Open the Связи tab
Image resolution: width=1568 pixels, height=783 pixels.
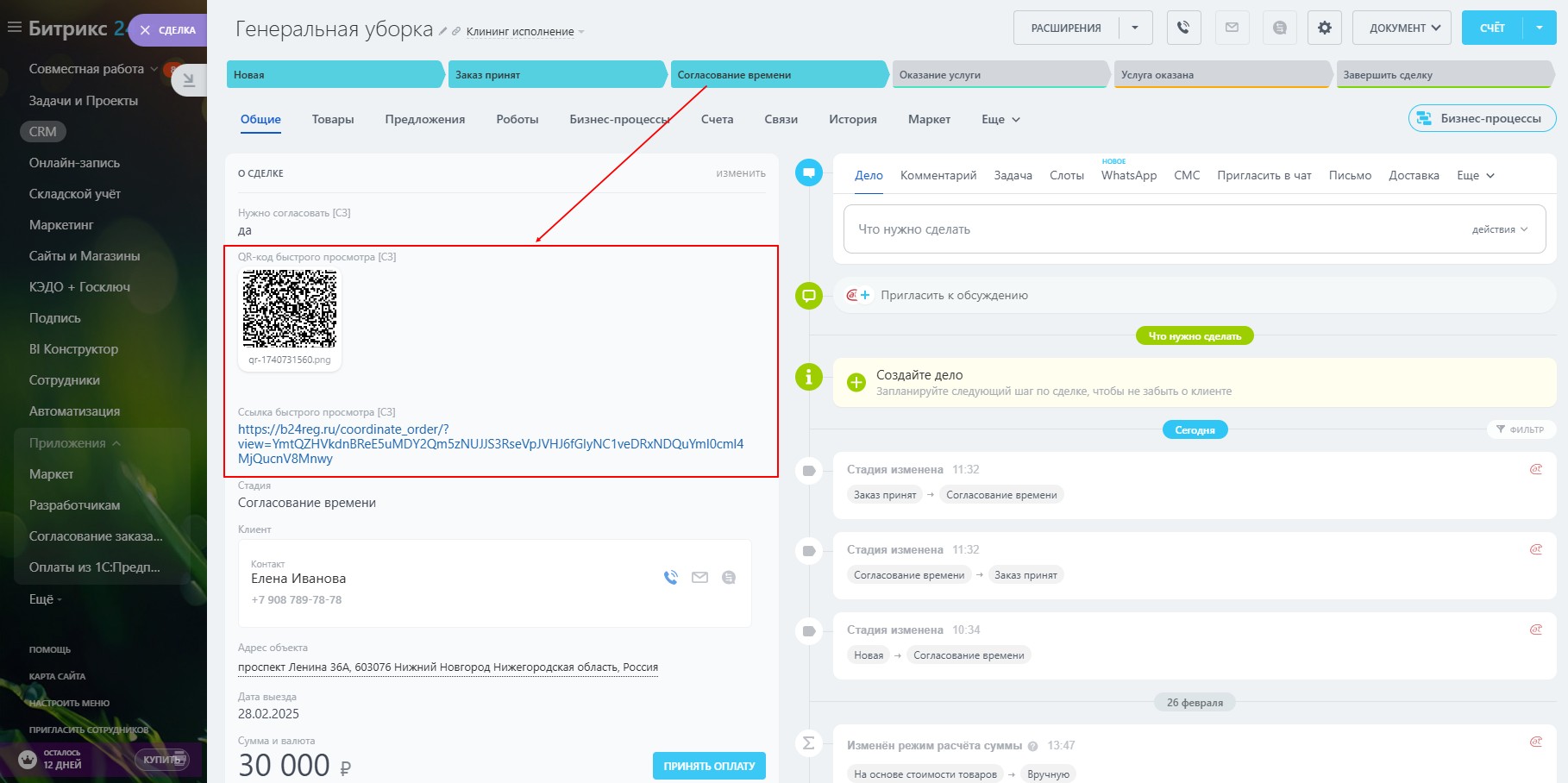point(781,119)
